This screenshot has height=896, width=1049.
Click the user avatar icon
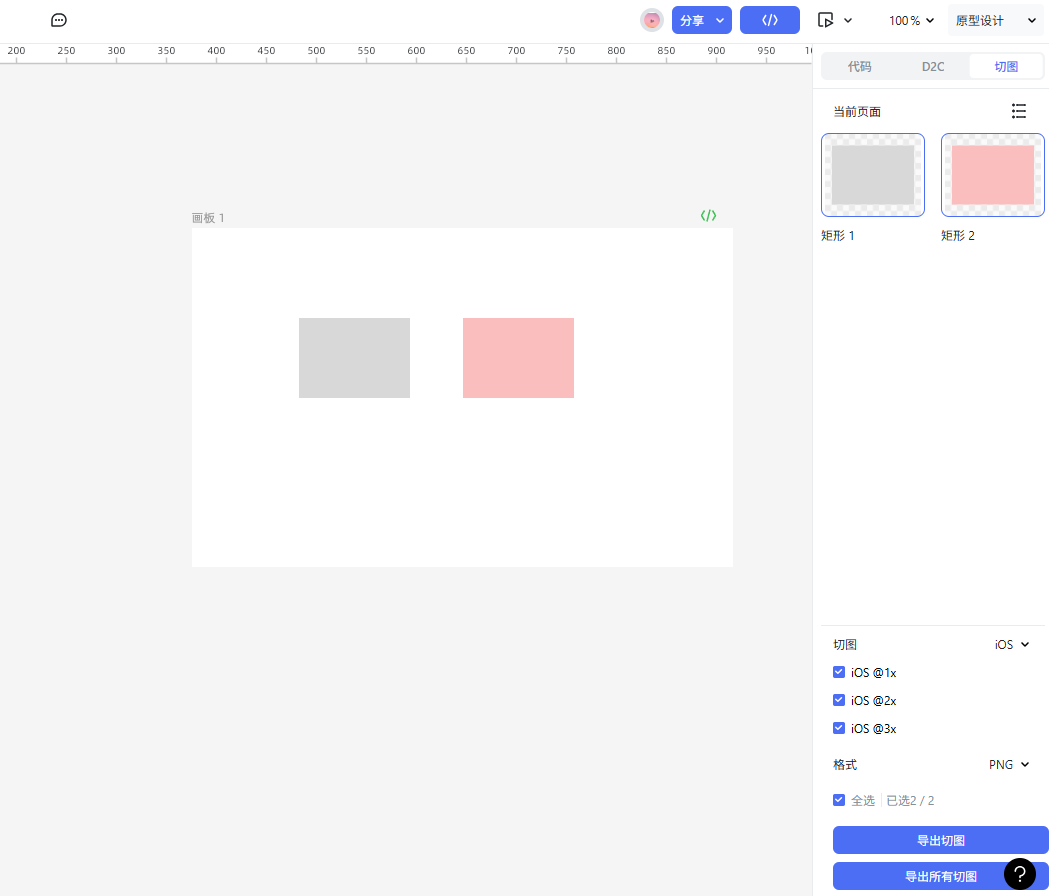pos(652,20)
